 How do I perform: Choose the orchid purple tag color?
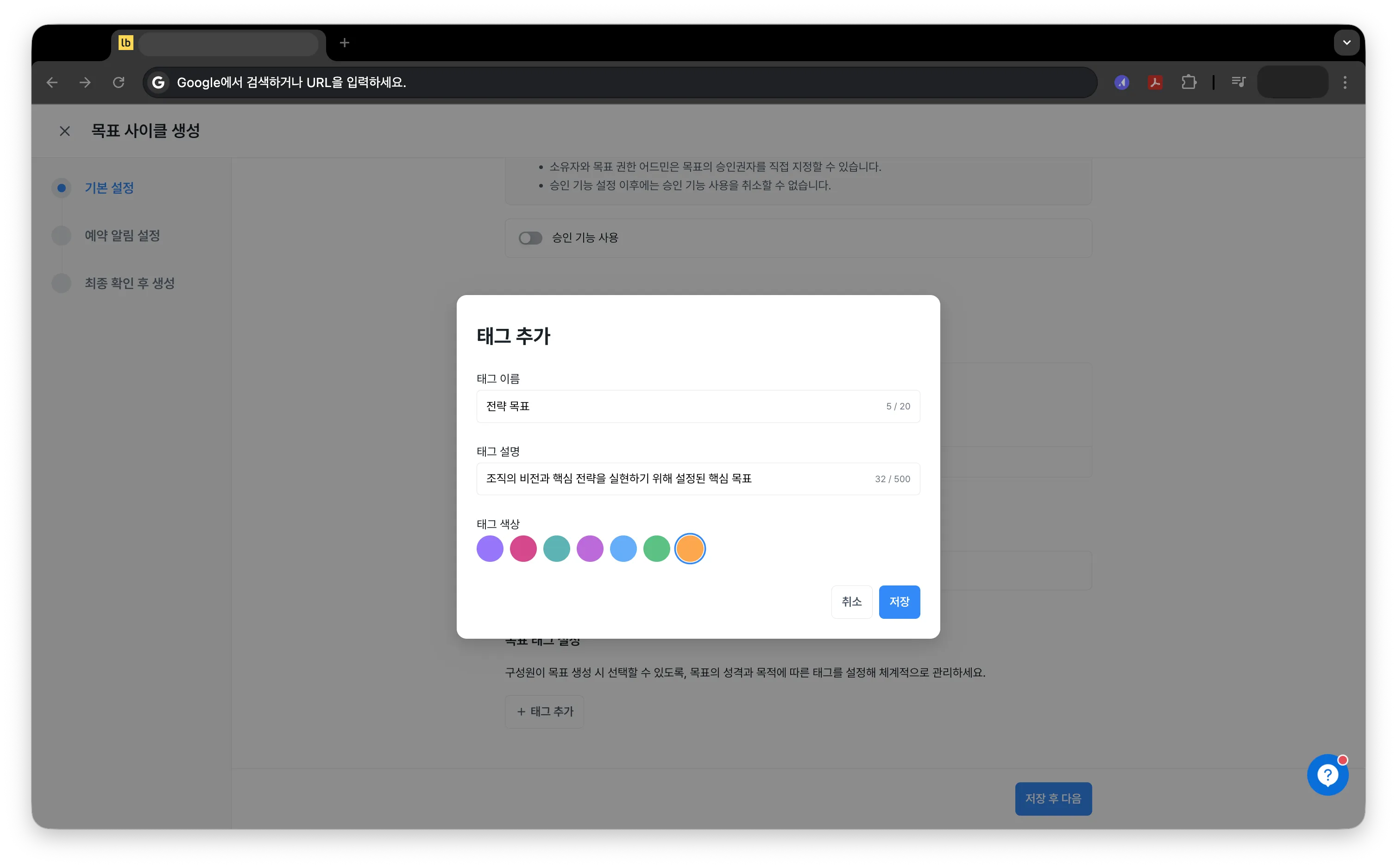click(590, 549)
